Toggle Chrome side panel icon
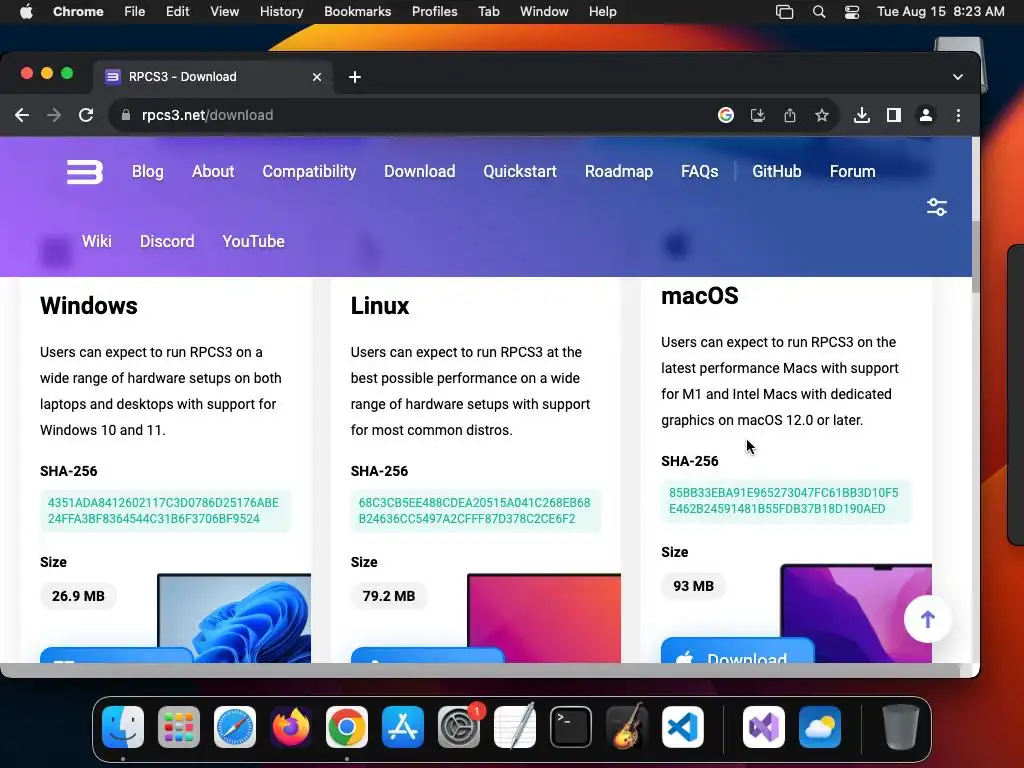The image size is (1024, 768). pos(893,116)
